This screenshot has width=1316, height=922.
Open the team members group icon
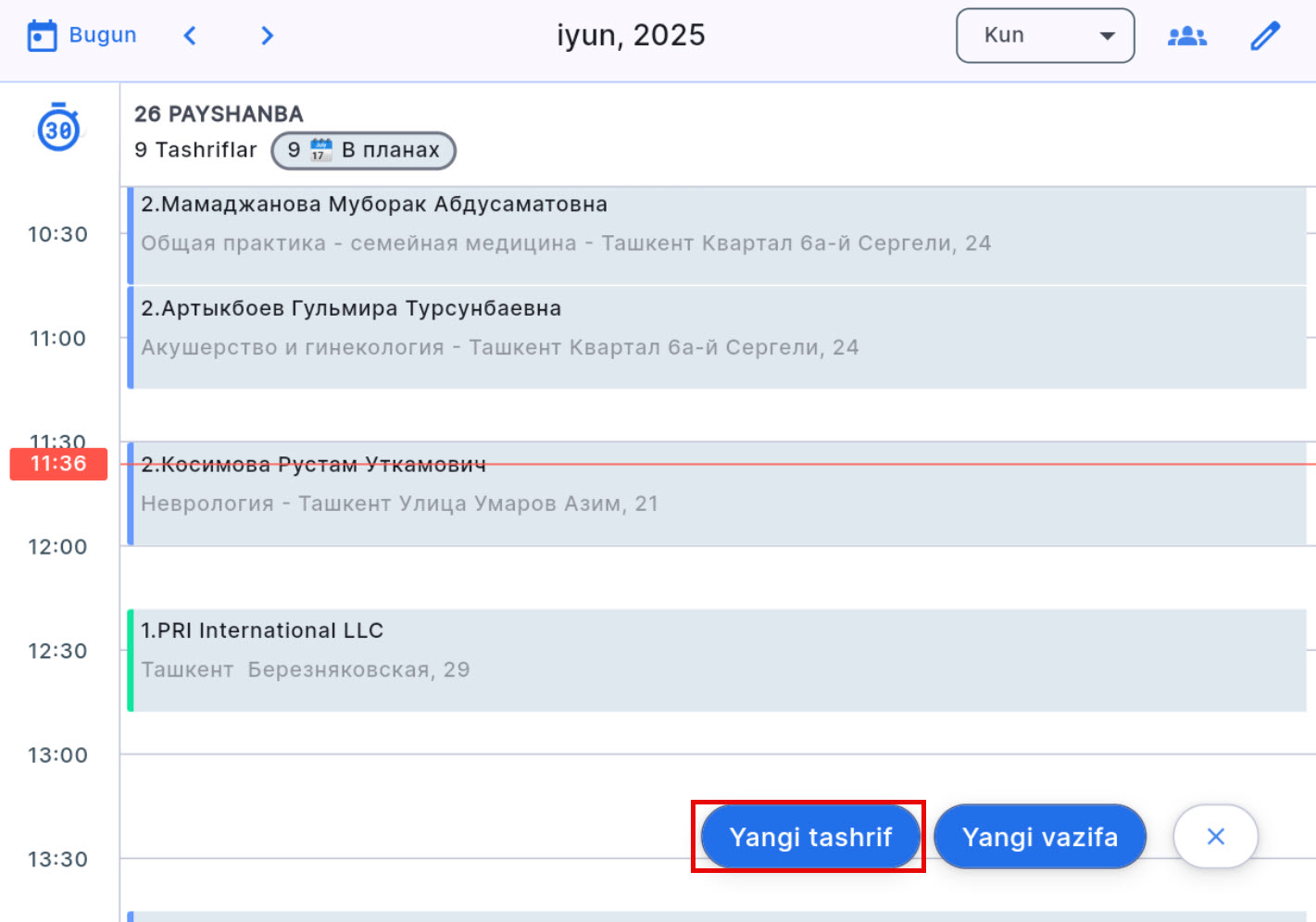click(1186, 36)
